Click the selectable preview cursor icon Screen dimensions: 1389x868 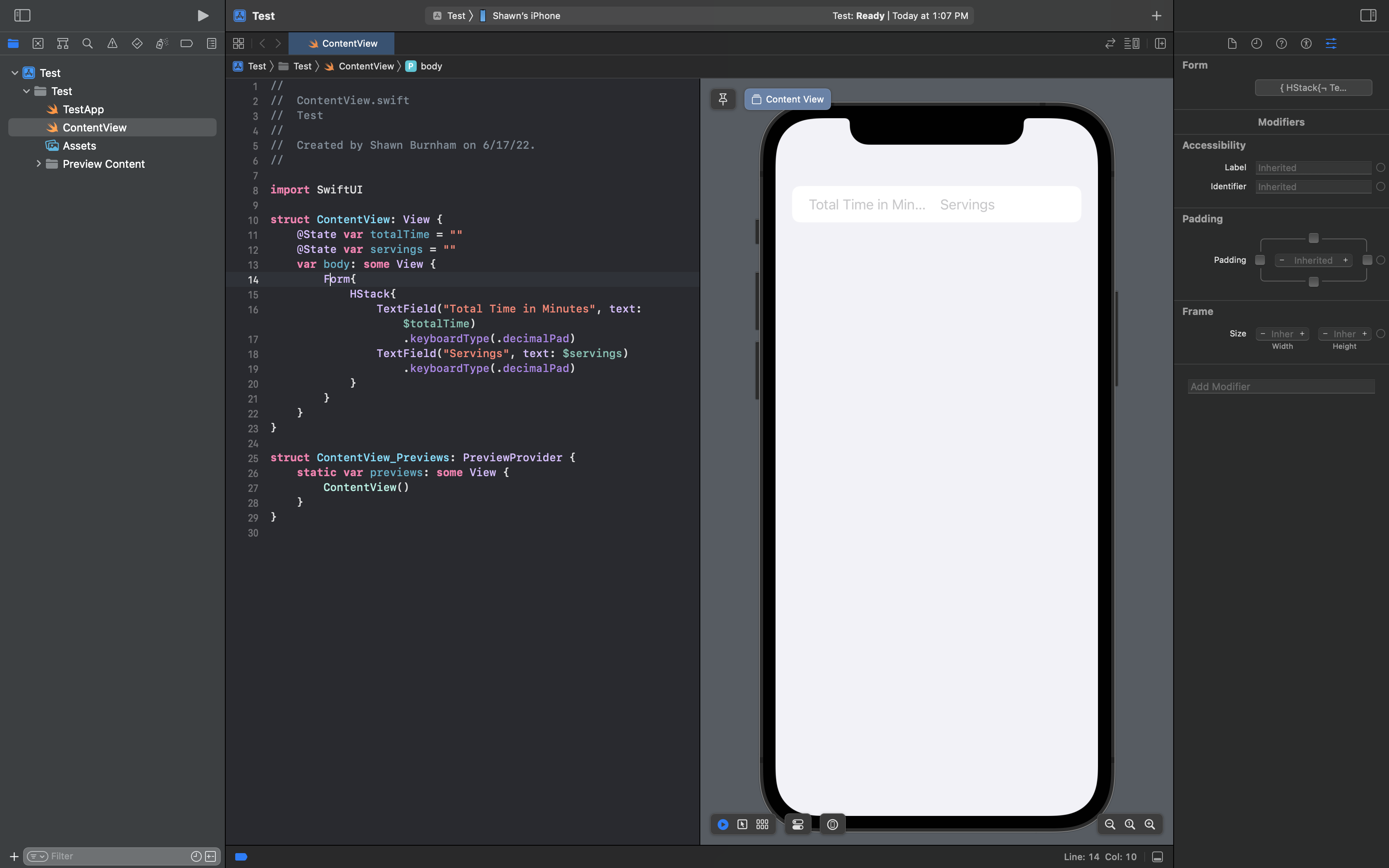click(x=742, y=824)
